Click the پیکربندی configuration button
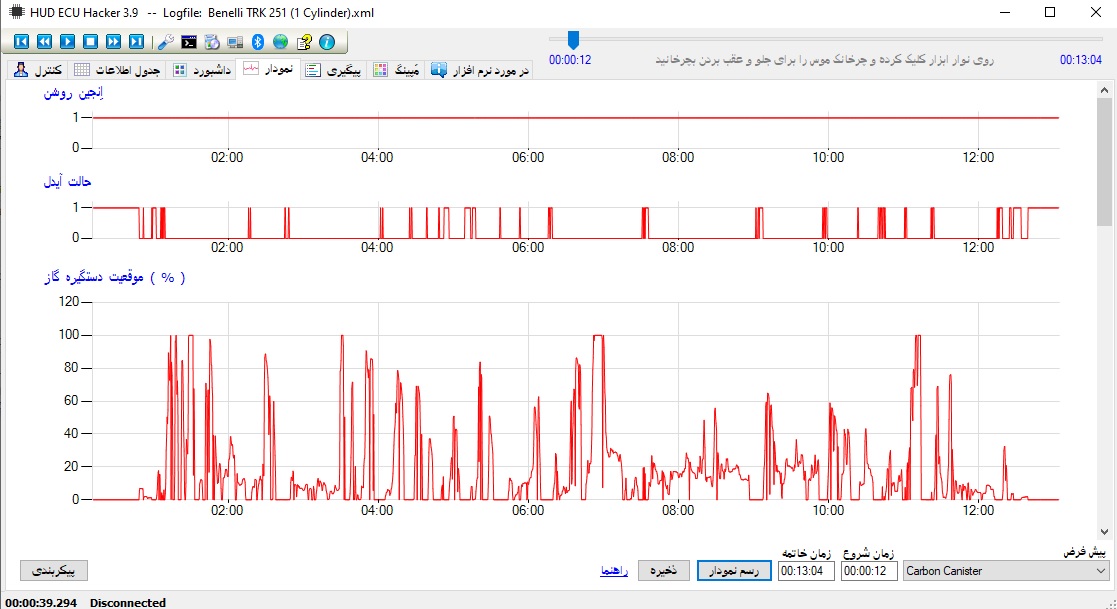The height and width of the screenshot is (609, 1117). coord(54,571)
